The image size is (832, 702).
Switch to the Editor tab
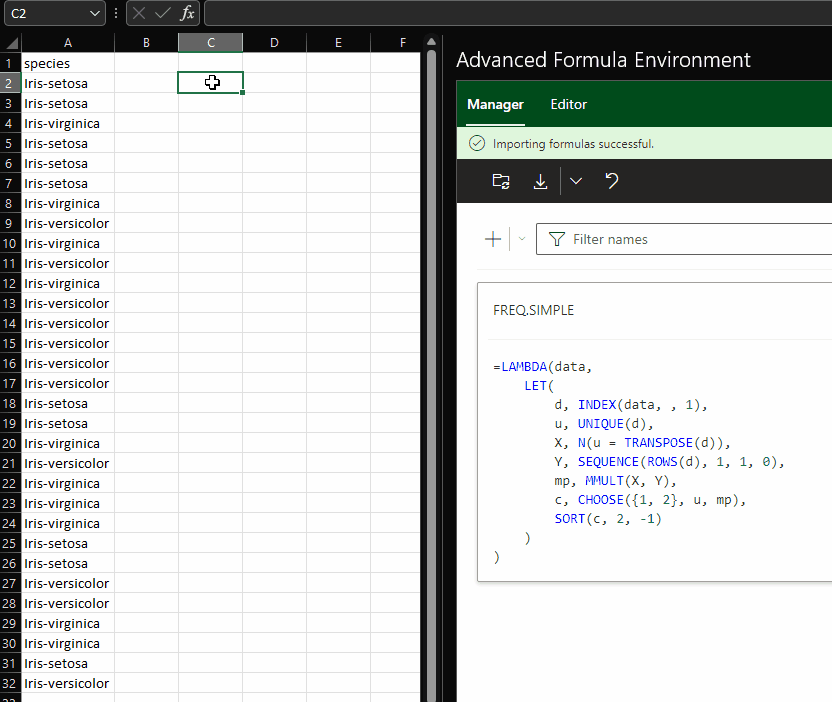[x=568, y=103]
